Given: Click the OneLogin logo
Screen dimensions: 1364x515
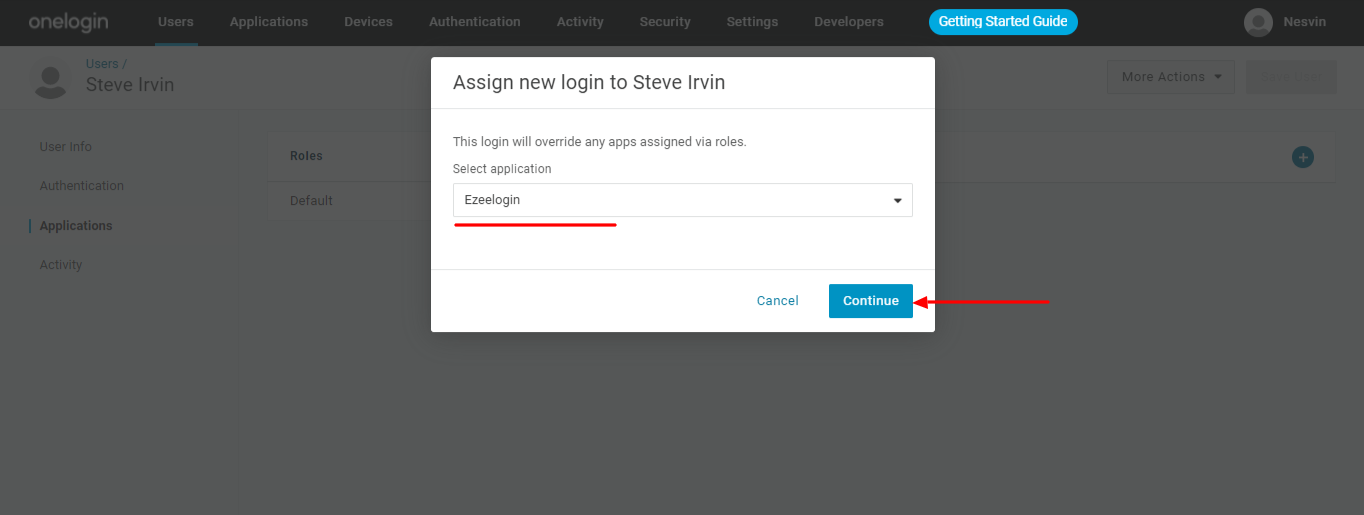Looking at the screenshot, I should (x=68, y=22).
